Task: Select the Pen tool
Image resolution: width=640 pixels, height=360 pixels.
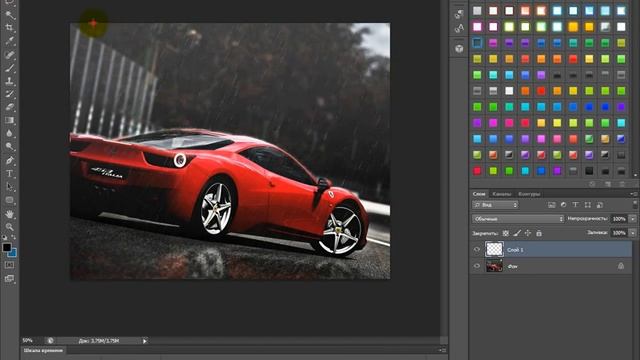Action: (10, 160)
